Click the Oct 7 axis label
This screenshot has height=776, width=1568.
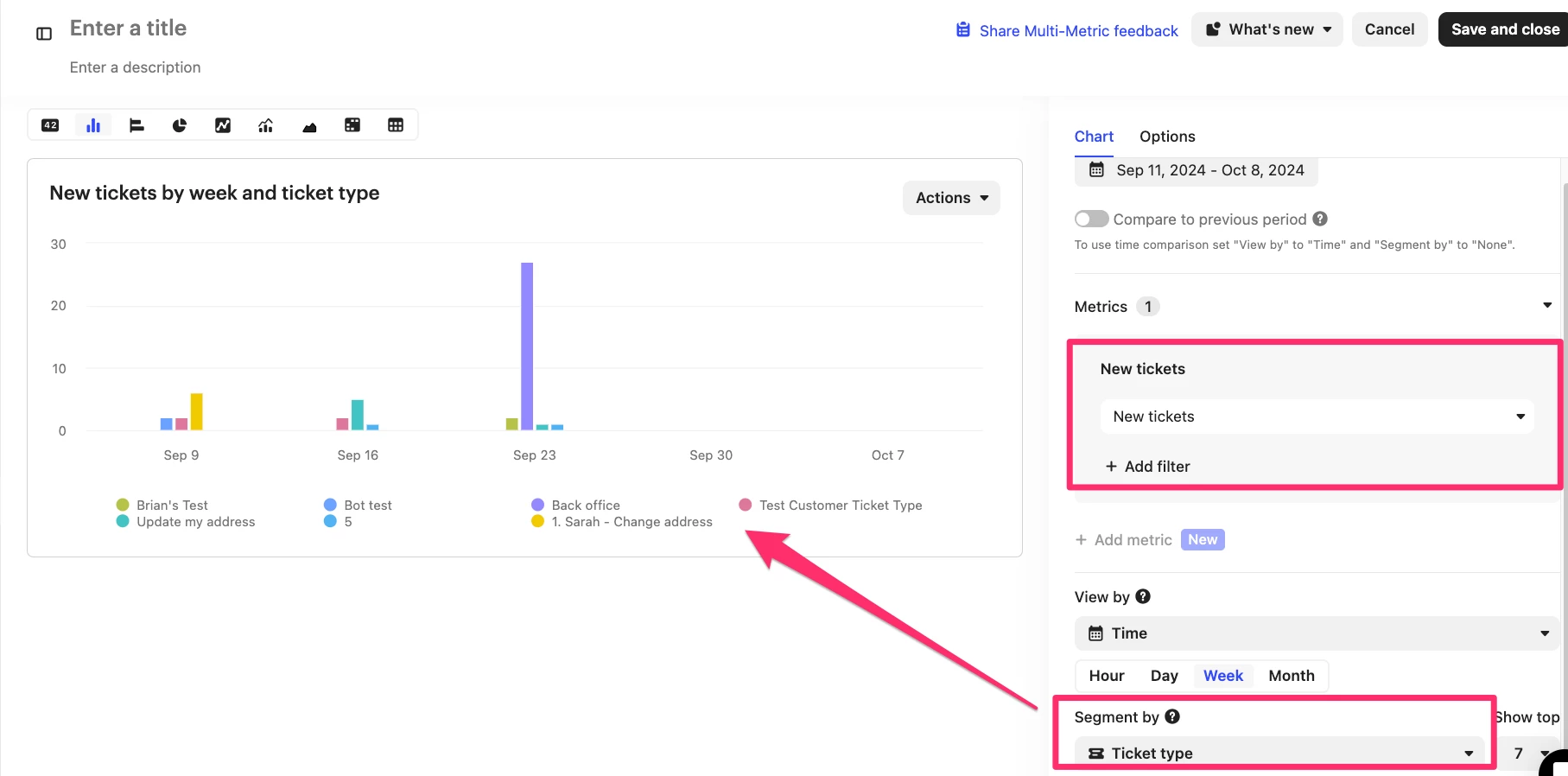click(x=888, y=455)
